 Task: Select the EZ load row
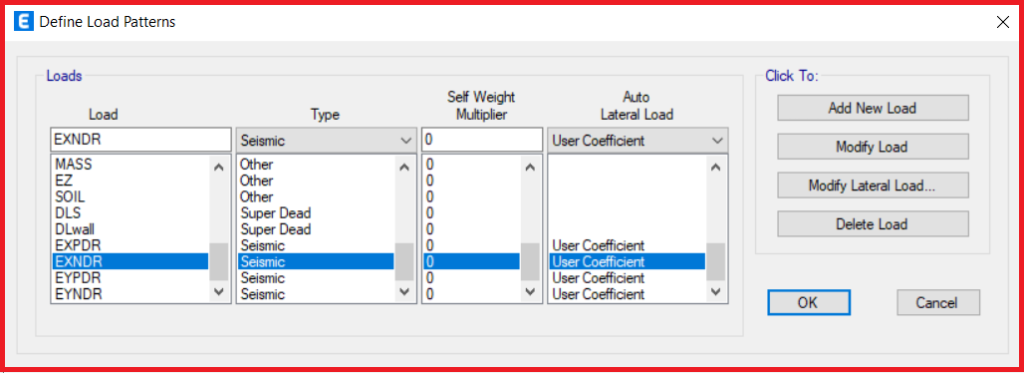point(131,180)
